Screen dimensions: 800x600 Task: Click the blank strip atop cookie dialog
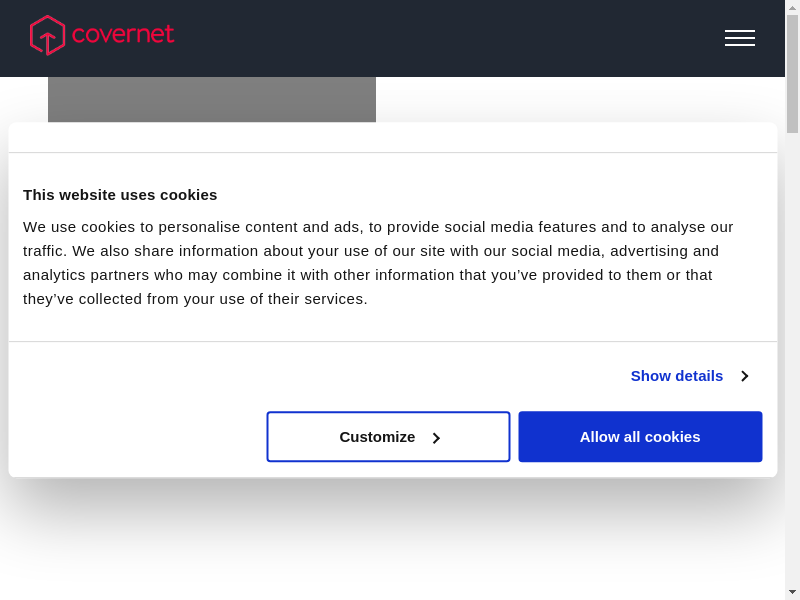click(392, 137)
